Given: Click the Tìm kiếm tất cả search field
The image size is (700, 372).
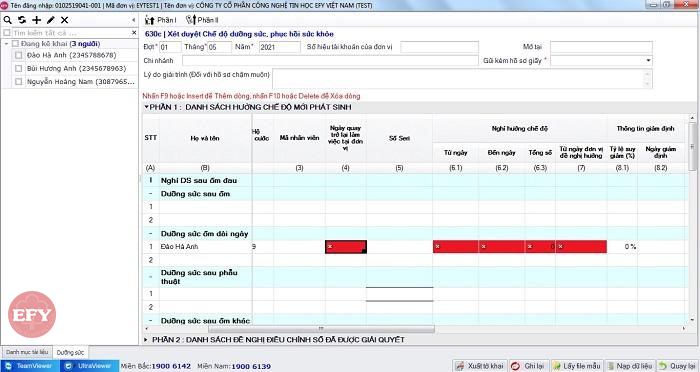Looking at the screenshot, I should click(x=71, y=33).
